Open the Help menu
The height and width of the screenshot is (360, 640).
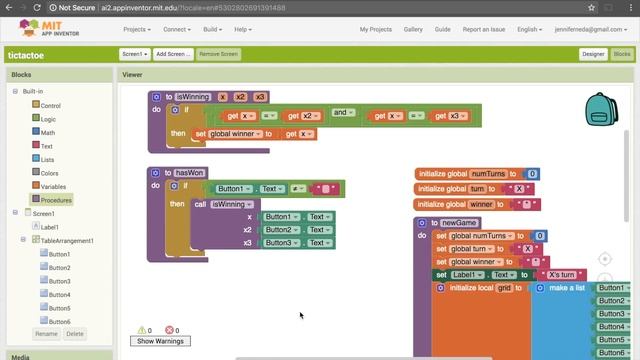point(243,29)
